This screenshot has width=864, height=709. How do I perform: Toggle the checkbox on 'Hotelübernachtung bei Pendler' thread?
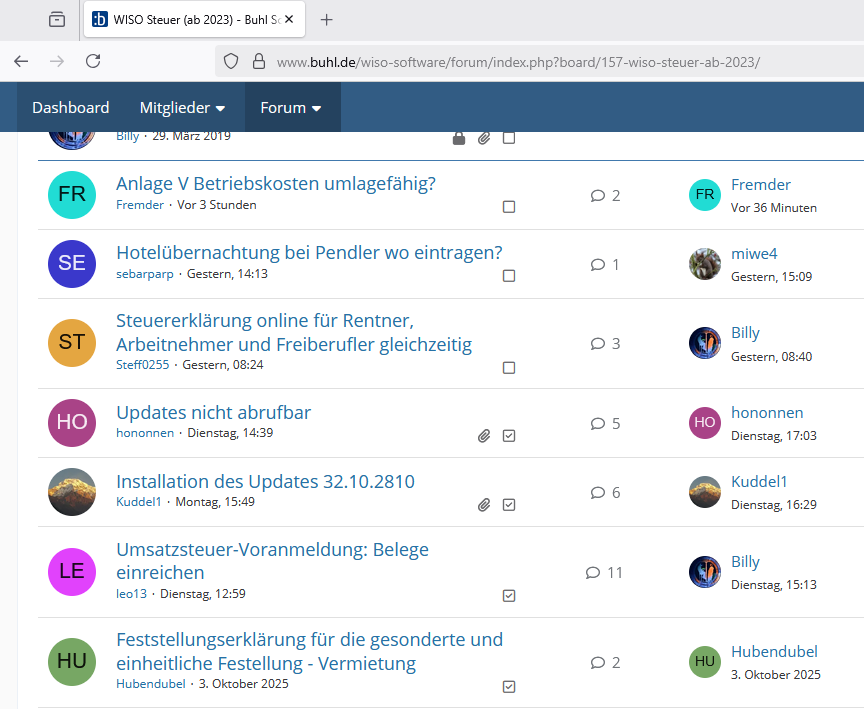click(509, 276)
